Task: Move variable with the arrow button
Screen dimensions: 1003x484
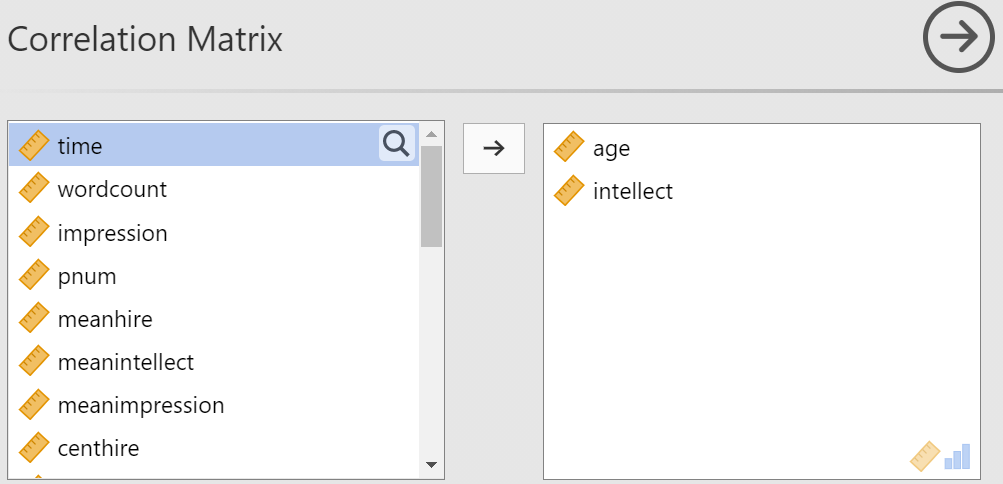Action: click(494, 148)
